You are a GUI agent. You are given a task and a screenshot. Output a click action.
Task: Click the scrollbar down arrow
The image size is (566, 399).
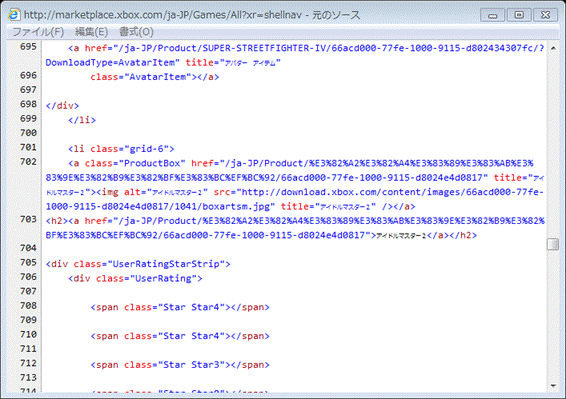point(553,386)
